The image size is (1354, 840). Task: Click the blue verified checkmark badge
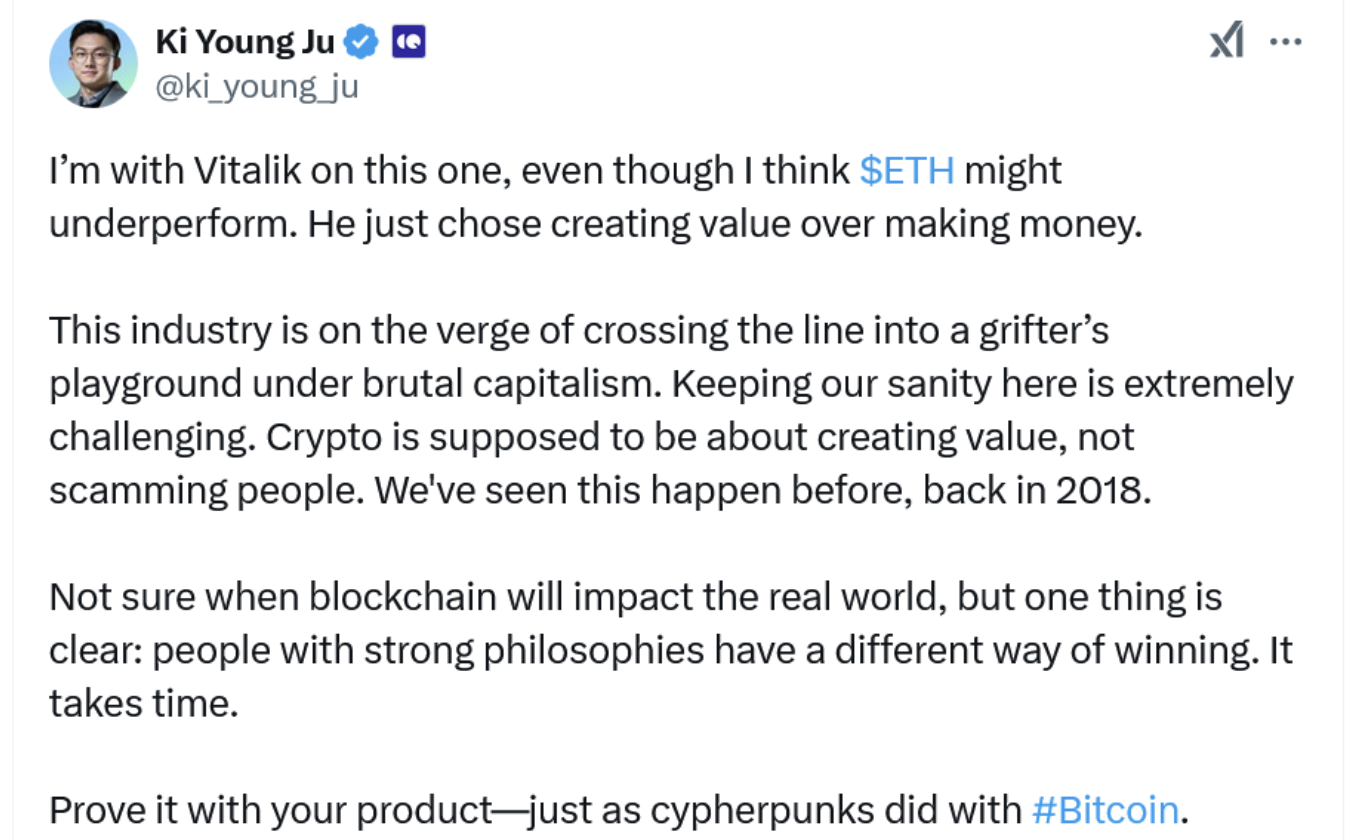pos(361,42)
